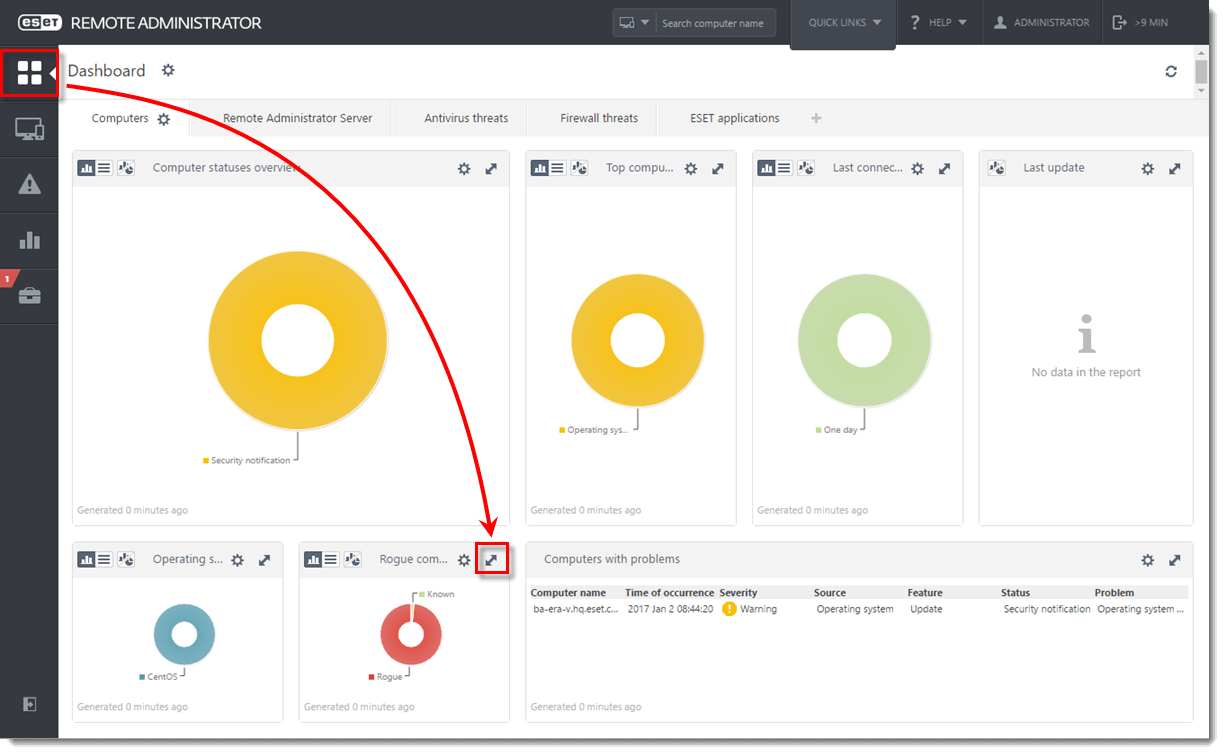Switch Computer statuses overview to drilldown view
This screenshot has height=754, width=1224.
[x=126, y=168]
